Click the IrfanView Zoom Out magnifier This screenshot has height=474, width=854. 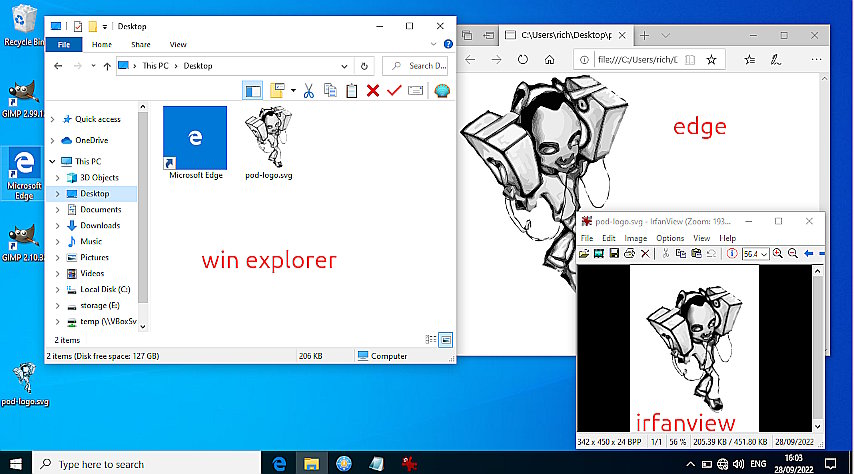[x=793, y=253]
